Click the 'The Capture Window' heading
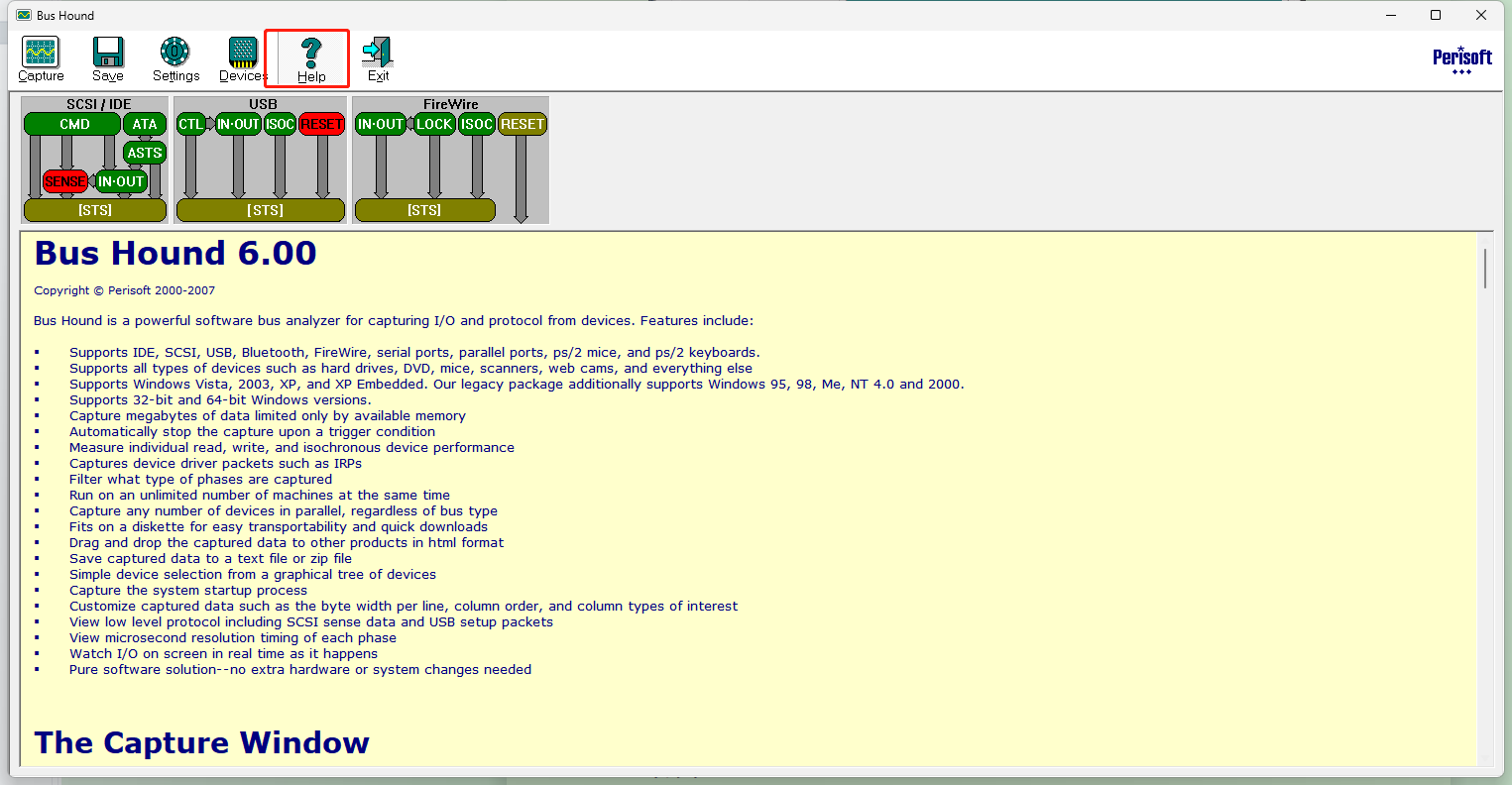The image size is (1512, 785). tap(202, 742)
